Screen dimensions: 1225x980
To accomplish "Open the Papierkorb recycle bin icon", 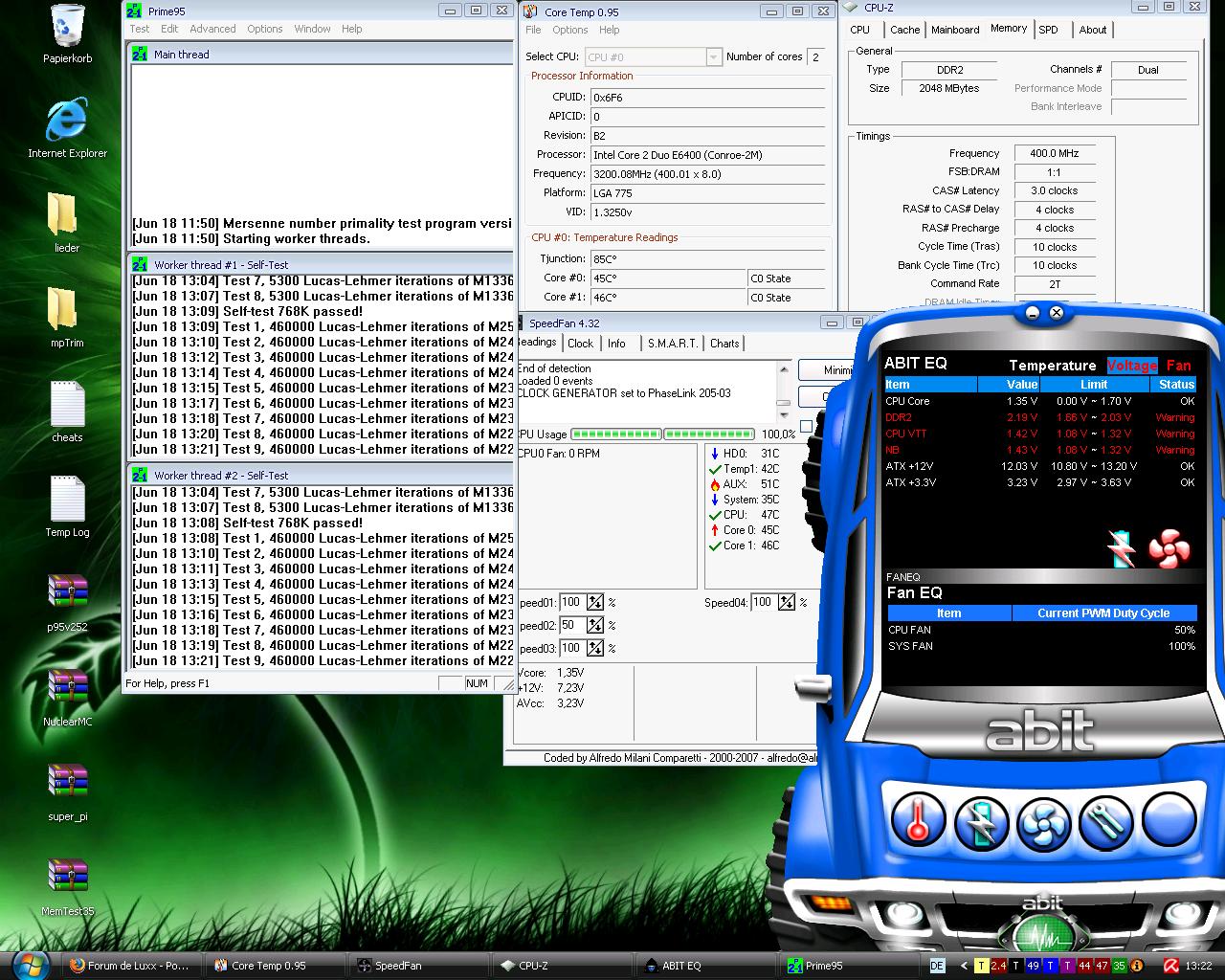I will (67, 34).
